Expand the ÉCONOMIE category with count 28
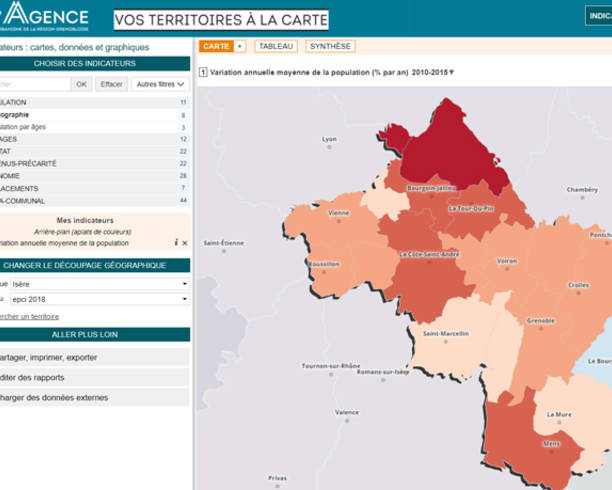The image size is (612, 490). click(x=95, y=176)
